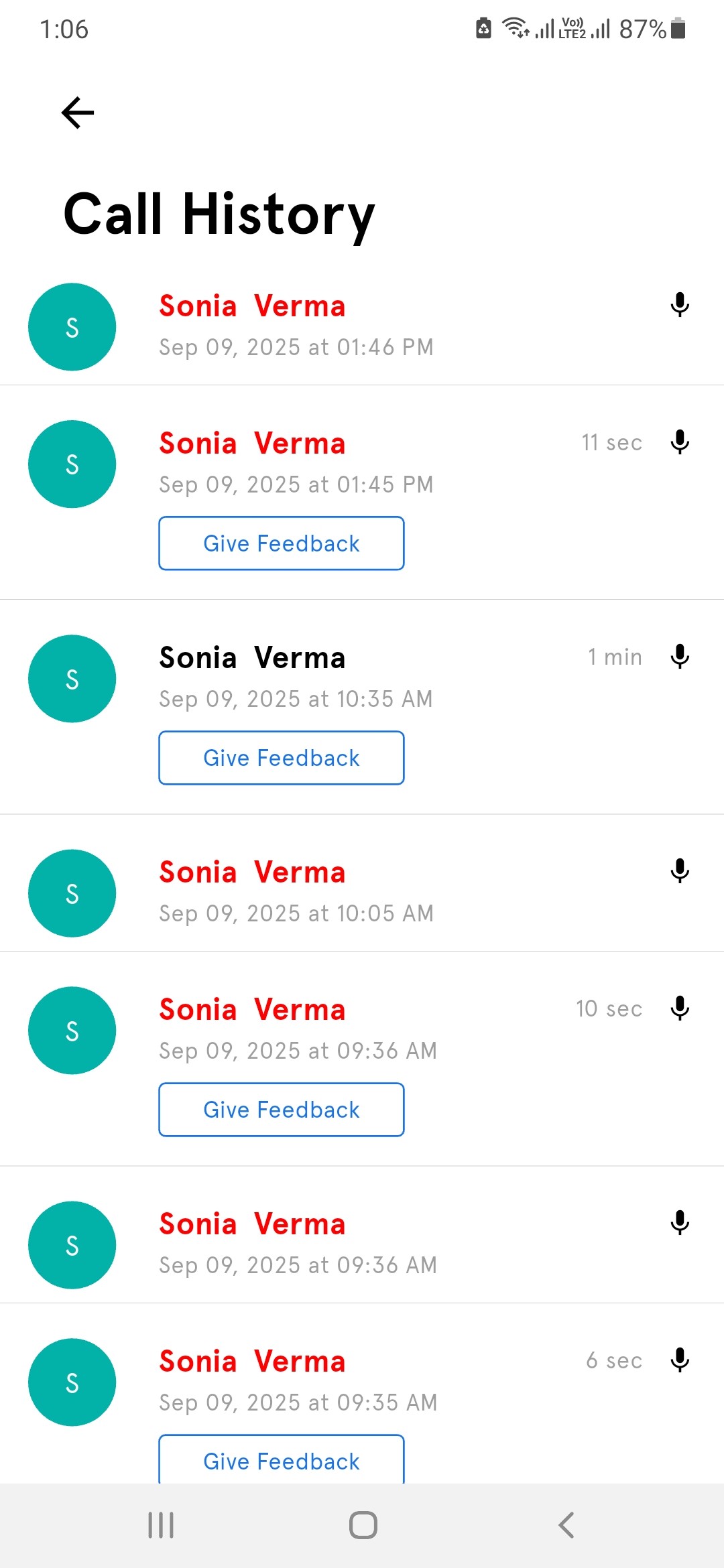Screen dimensions: 724x1568
Task: Tap microphone icon beside the 6 sec call
Action: click(x=680, y=1360)
